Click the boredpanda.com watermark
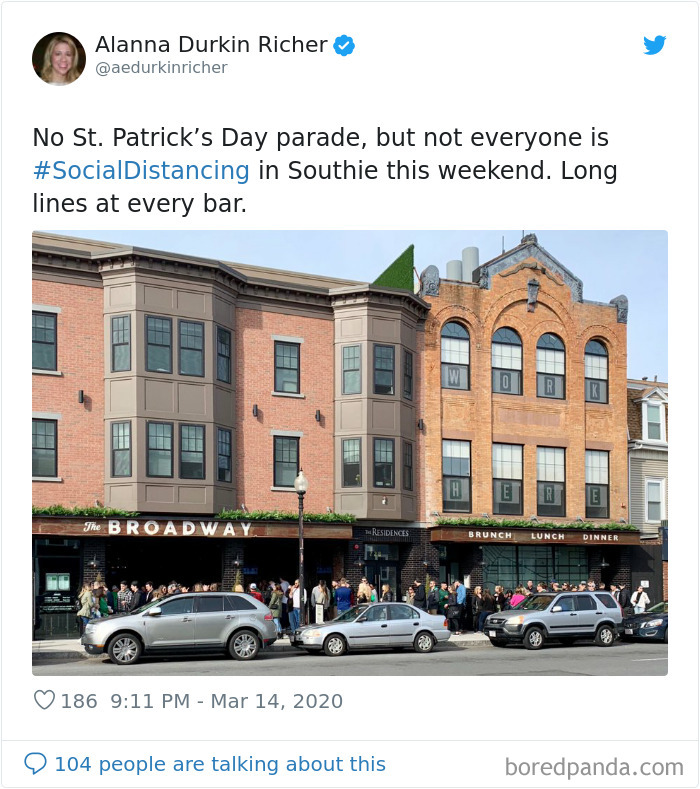 click(594, 767)
